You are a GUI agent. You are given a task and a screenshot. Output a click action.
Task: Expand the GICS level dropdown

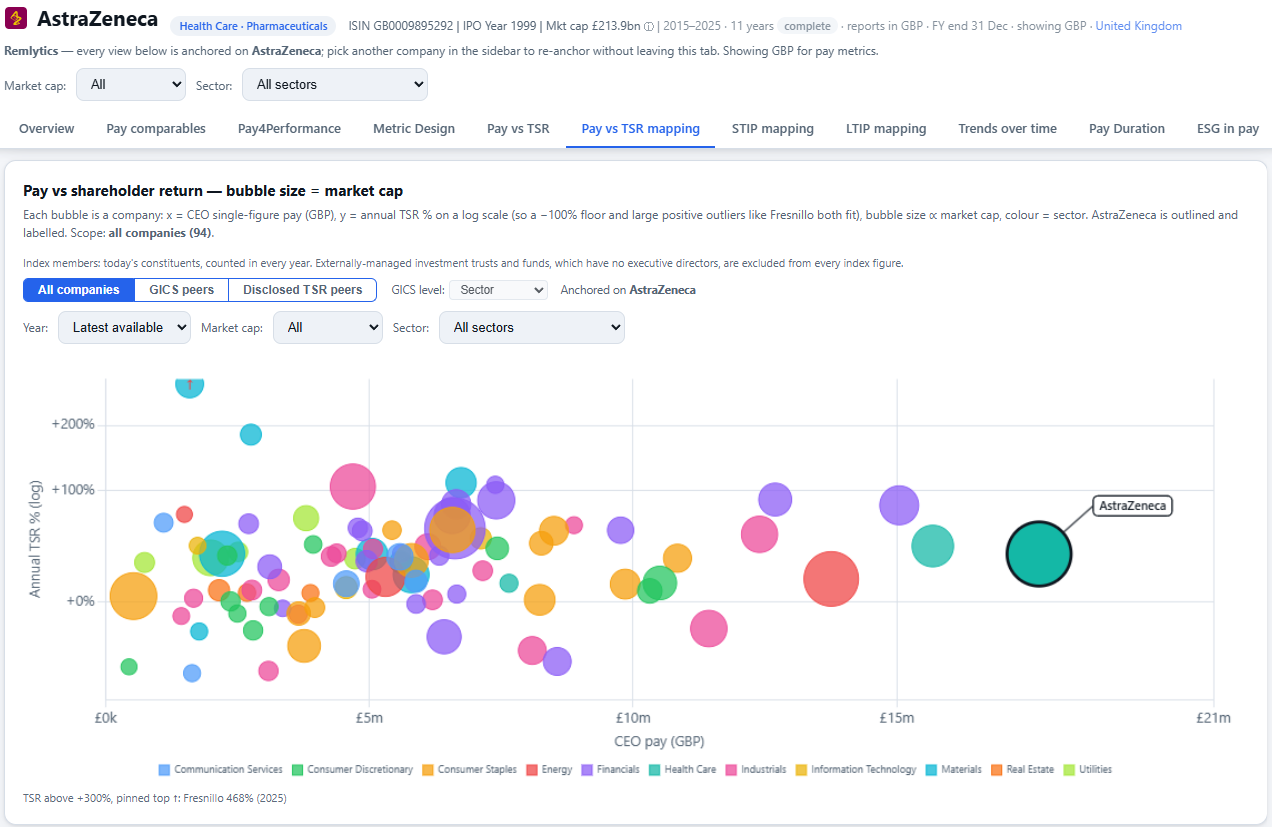pos(498,290)
